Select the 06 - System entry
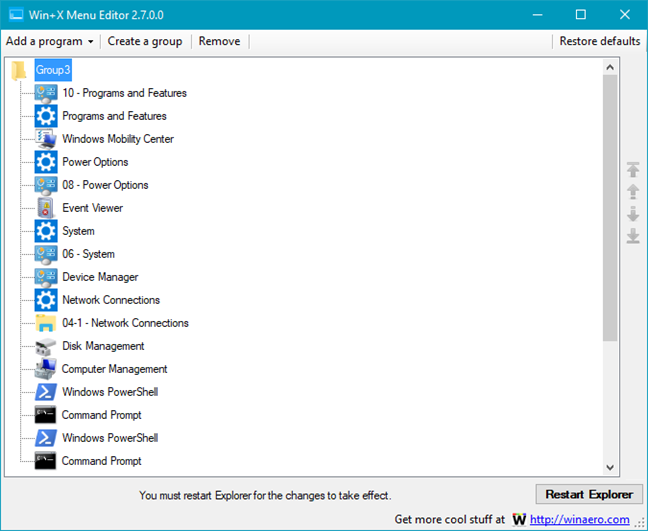The height and width of the screenshot is (531, 648). tap(88, 254)
